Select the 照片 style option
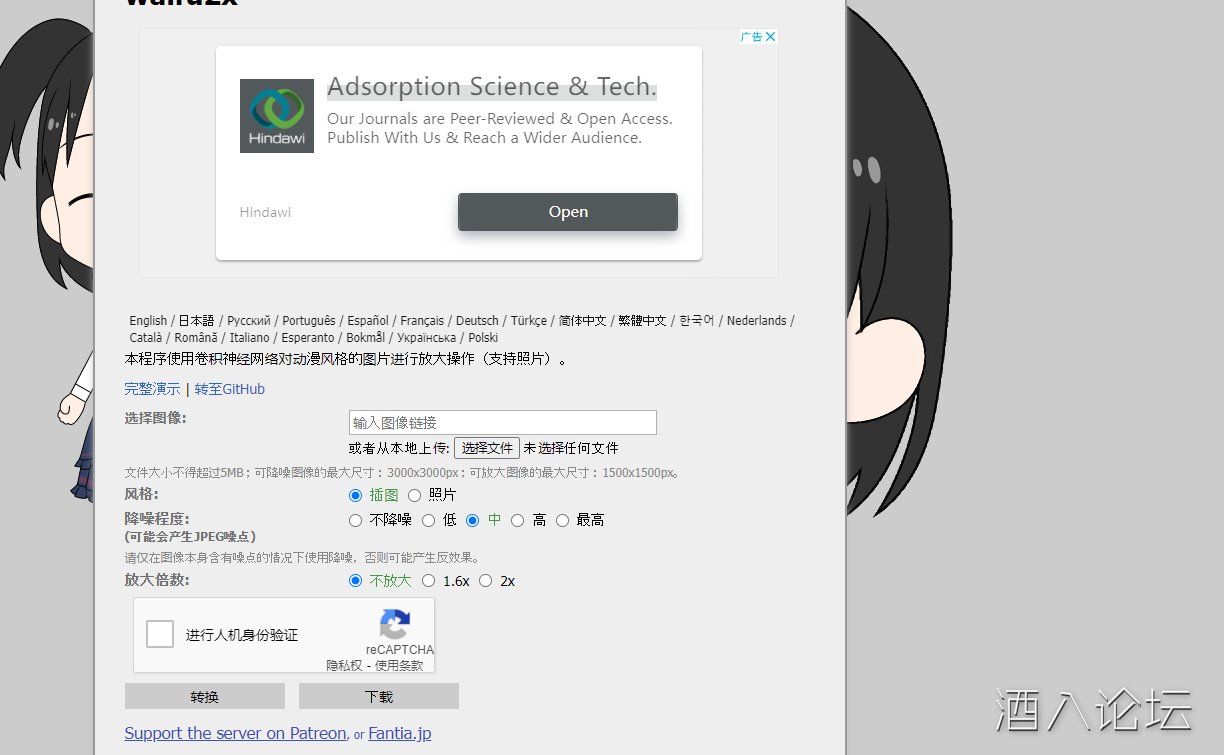Image resolution: width=1224 pixels, height=755 pixels. point(414,495)
